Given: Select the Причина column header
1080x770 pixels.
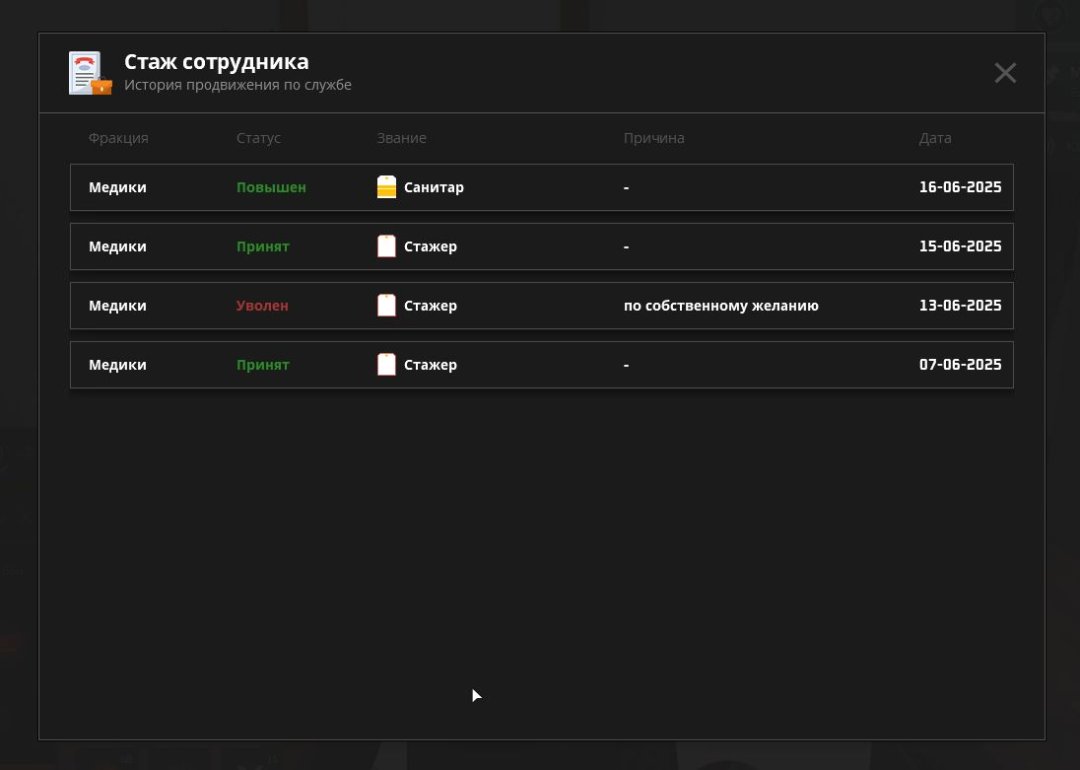Looking at the screenshot, I should 653,138.
